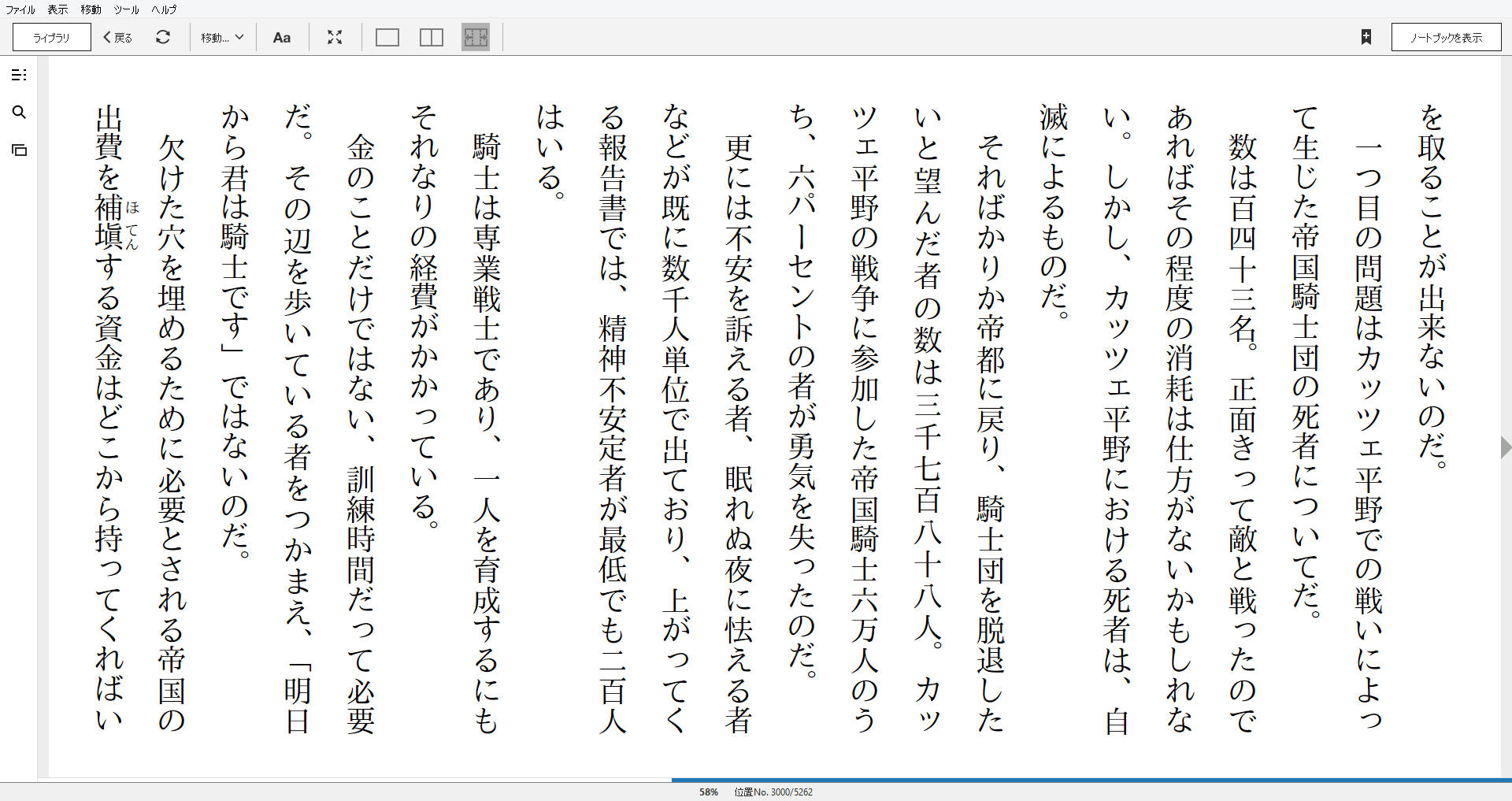Open the ツール menu
The height and width of the screenshot is (801, 1512).
pyautogui.click(x=126, y=9)
